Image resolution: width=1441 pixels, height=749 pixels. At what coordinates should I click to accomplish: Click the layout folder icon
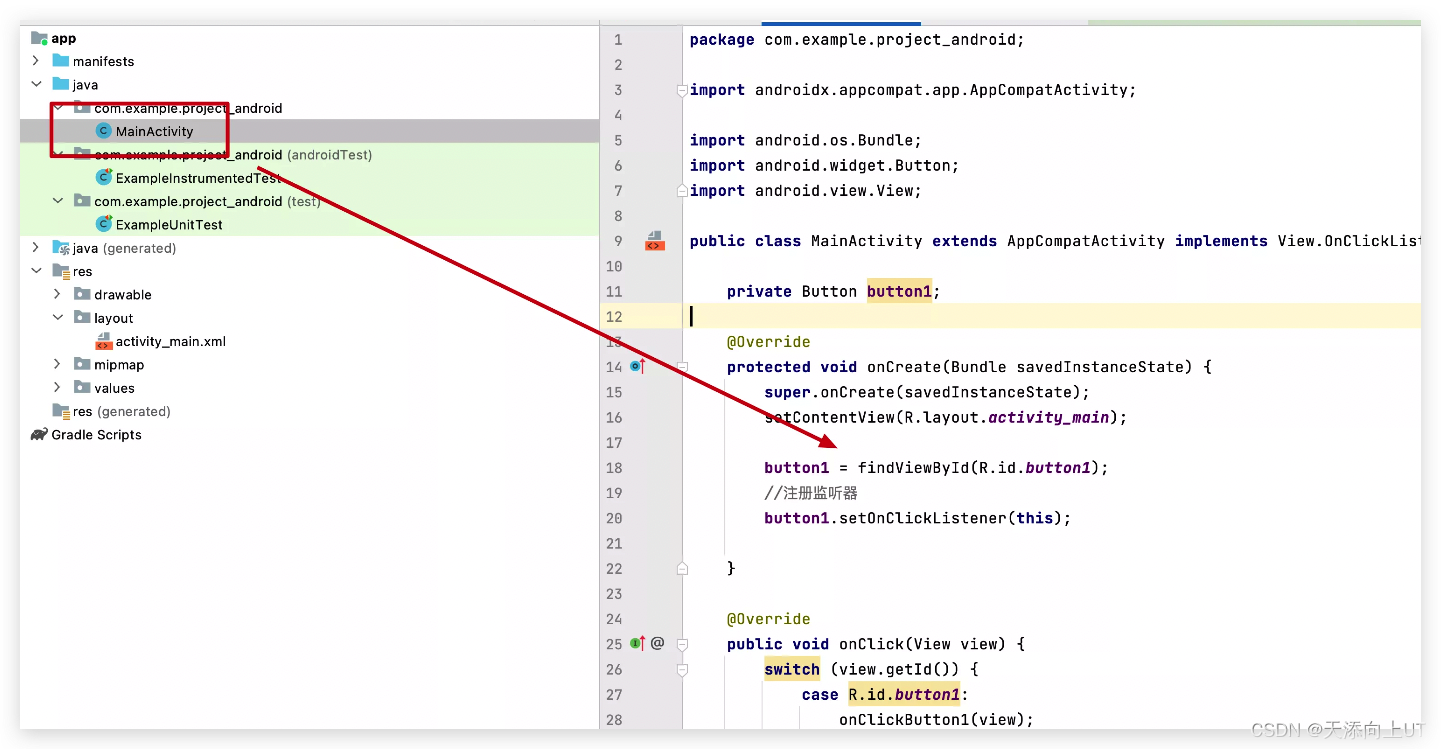click(82, 318)
